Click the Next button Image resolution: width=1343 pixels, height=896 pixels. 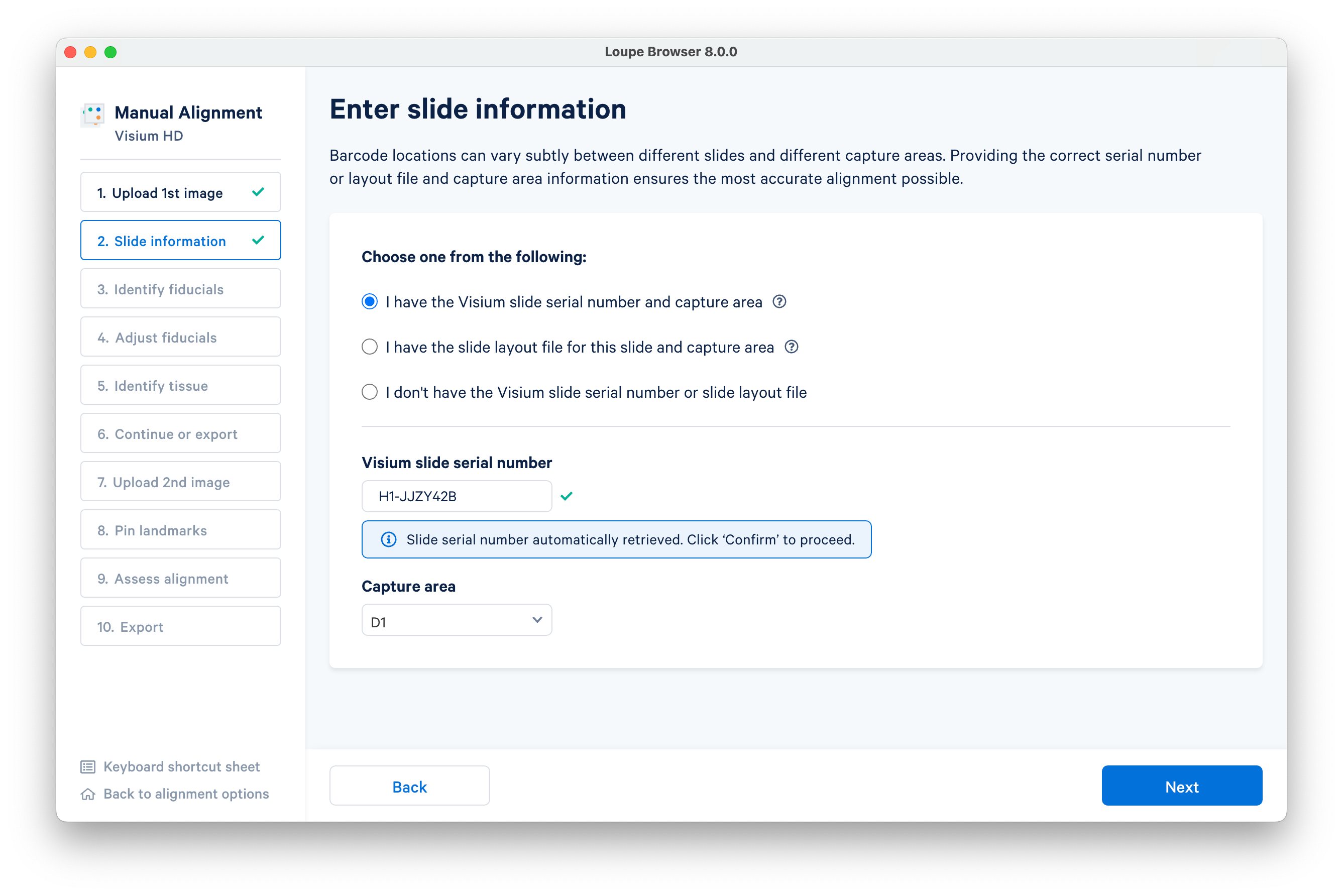[x=1182, y=787]
